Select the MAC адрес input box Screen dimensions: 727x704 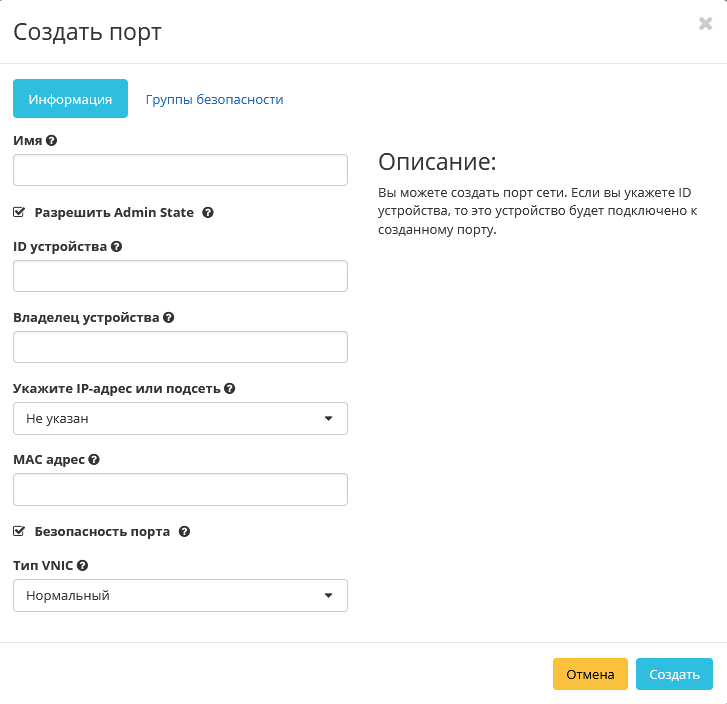(180, 490)
